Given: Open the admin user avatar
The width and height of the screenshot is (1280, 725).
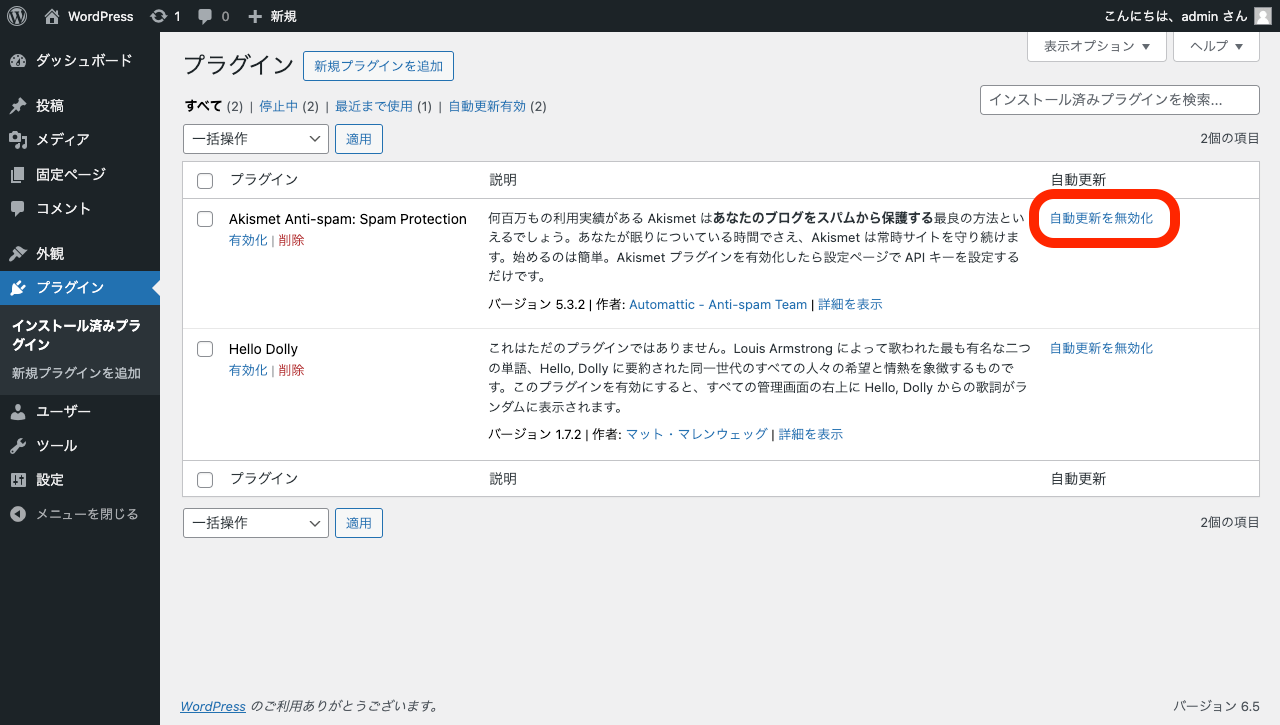Looking at the screenshot, I should (1263, 16).
